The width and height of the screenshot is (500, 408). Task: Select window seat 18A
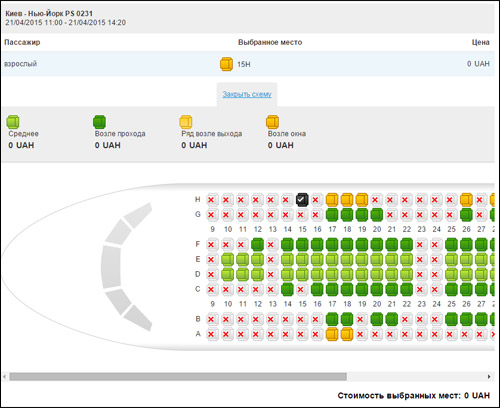pos(347,334)
